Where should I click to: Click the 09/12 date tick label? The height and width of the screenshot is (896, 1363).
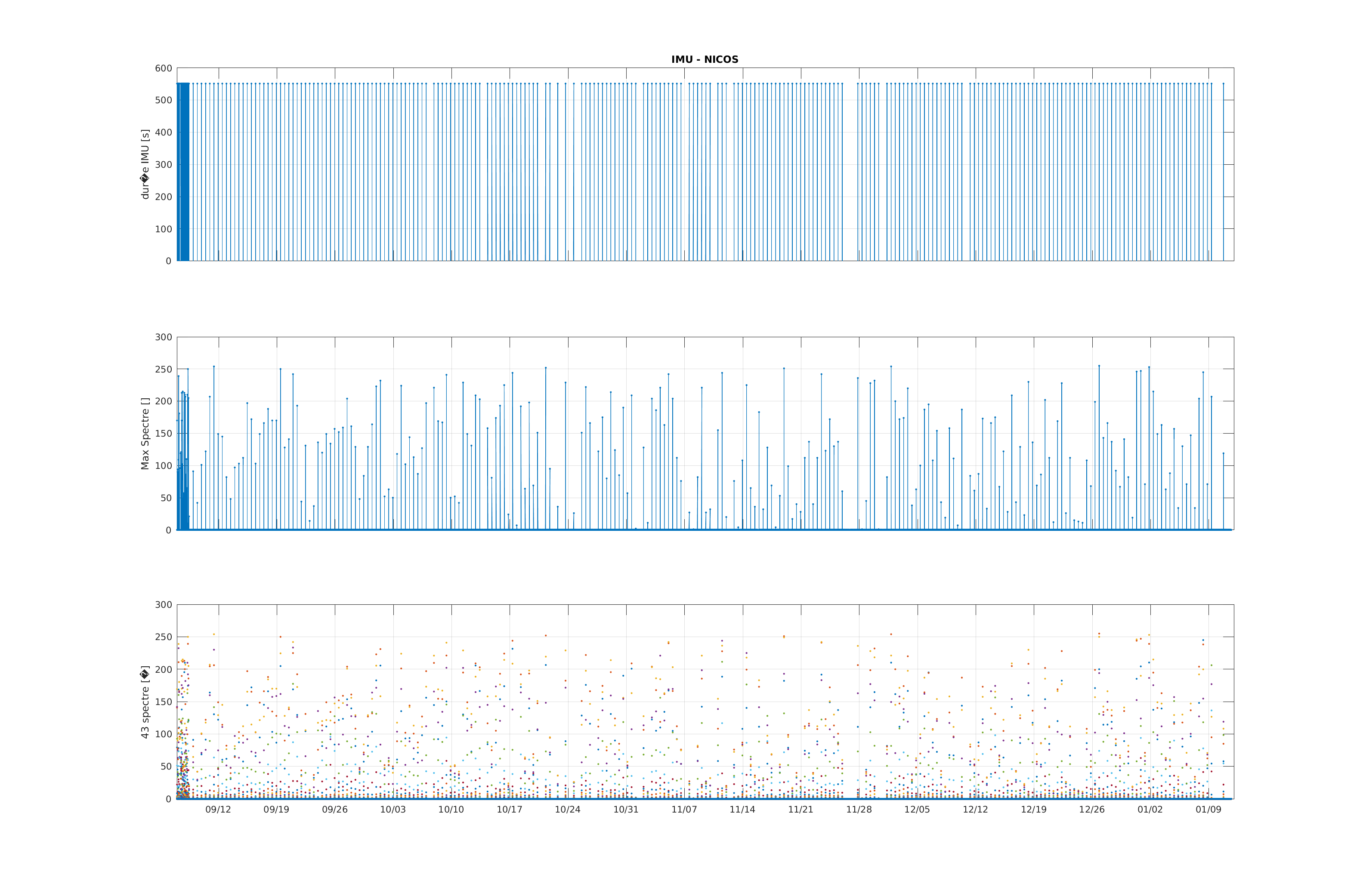(x=218, y=810)
